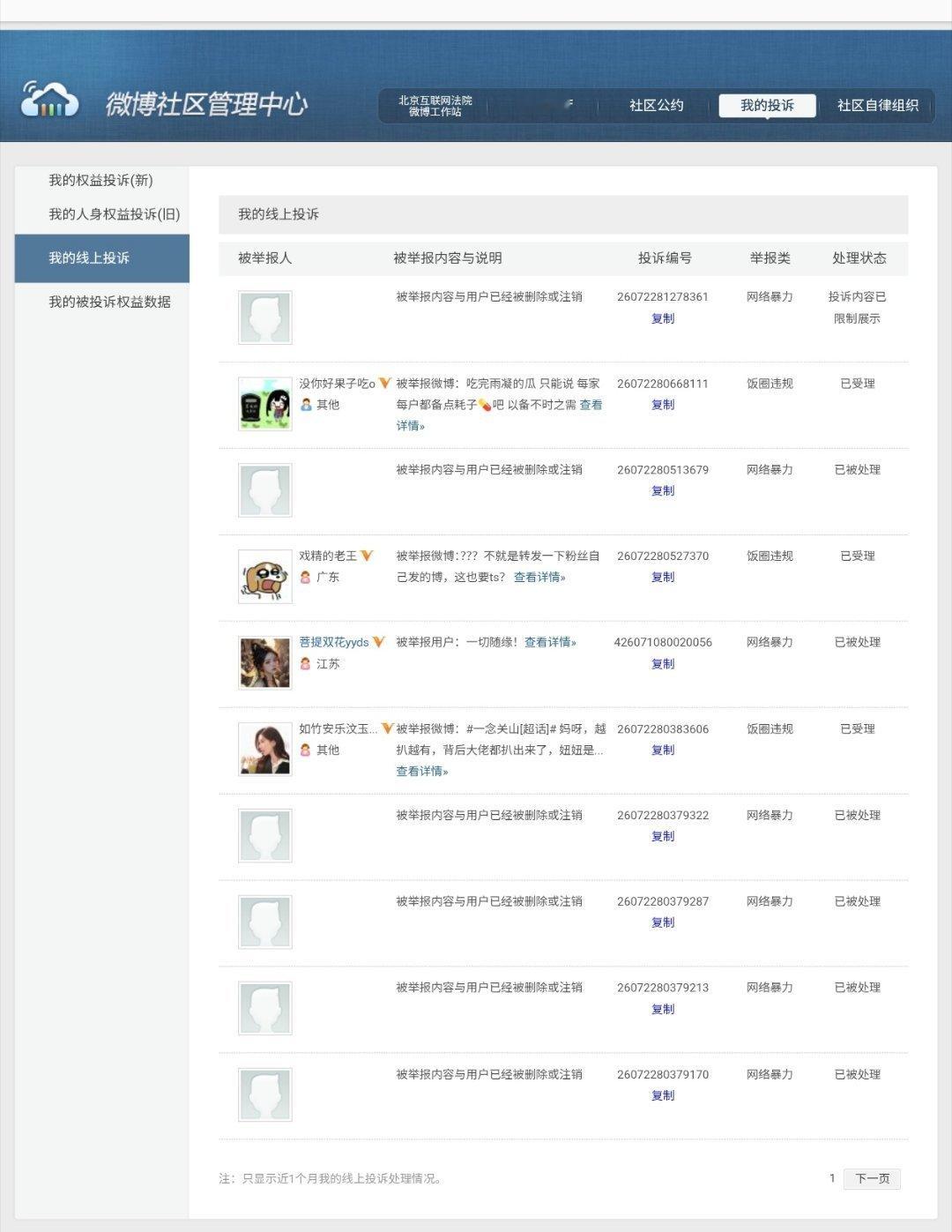Click gender icon beside 江苏
The height and width of the screenshot is (1232, 952).
pos(306,664)
